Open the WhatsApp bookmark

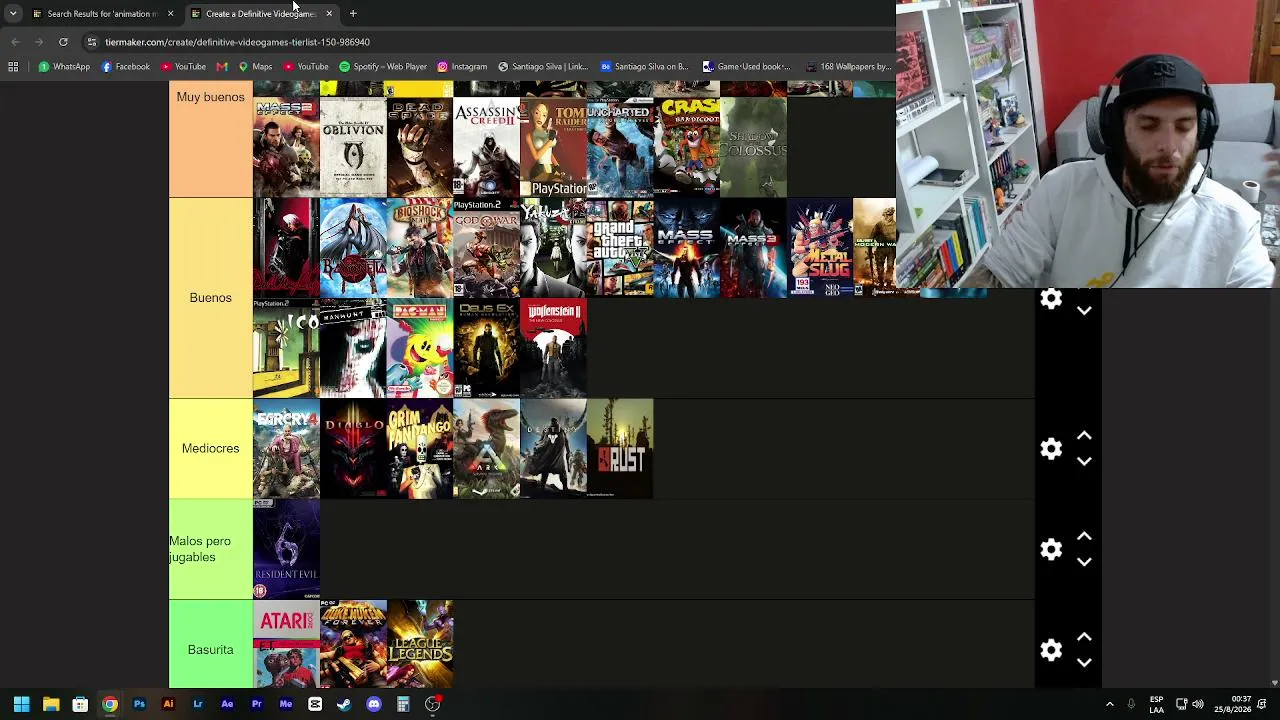64,67
